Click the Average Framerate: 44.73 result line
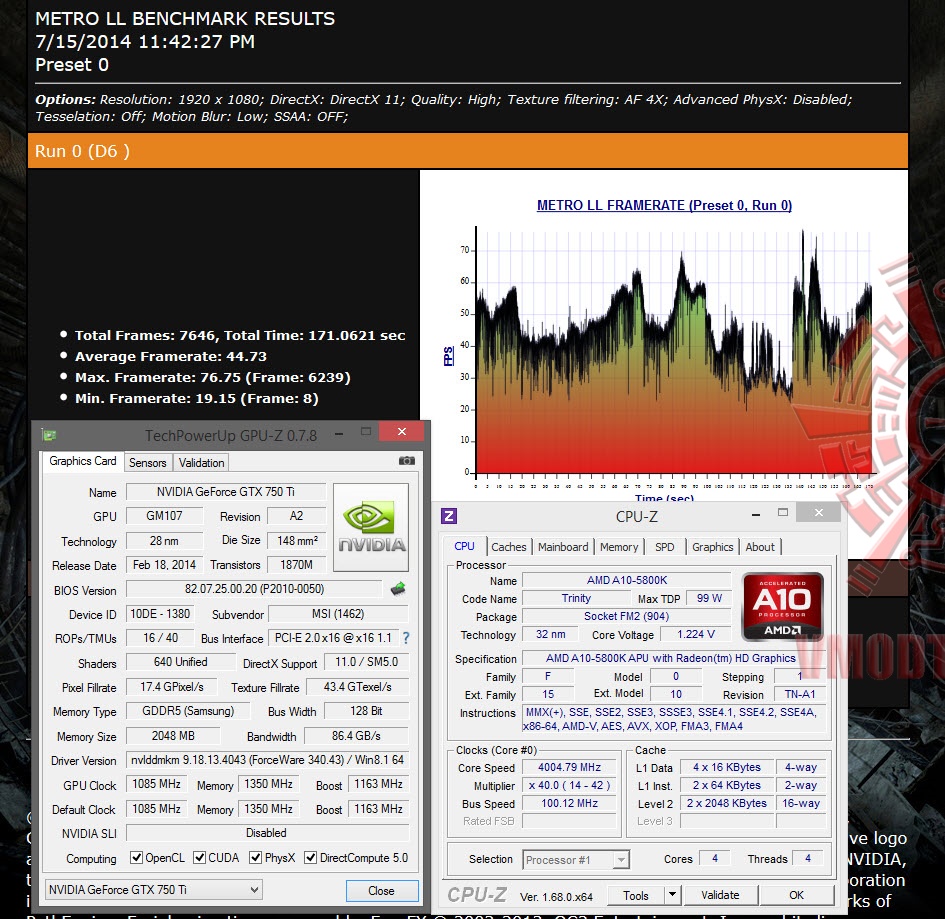This screenshot has height=919, width=945. click(x=171, y=357)
